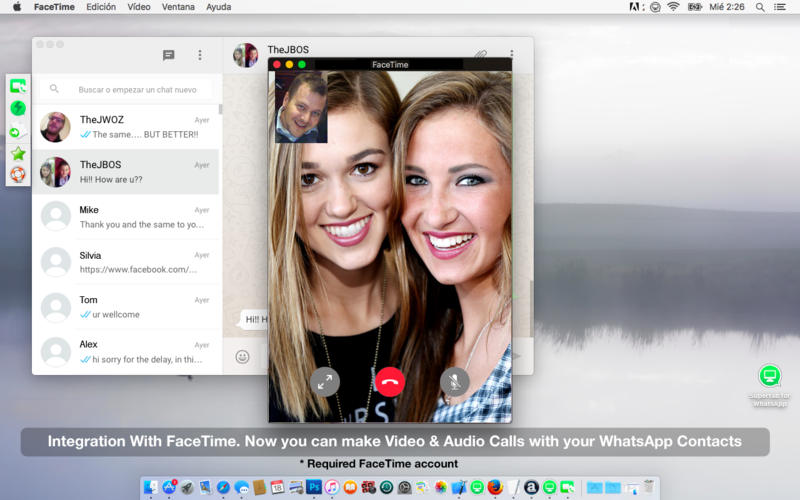Launch Safari from the dock

pos(223,488)
